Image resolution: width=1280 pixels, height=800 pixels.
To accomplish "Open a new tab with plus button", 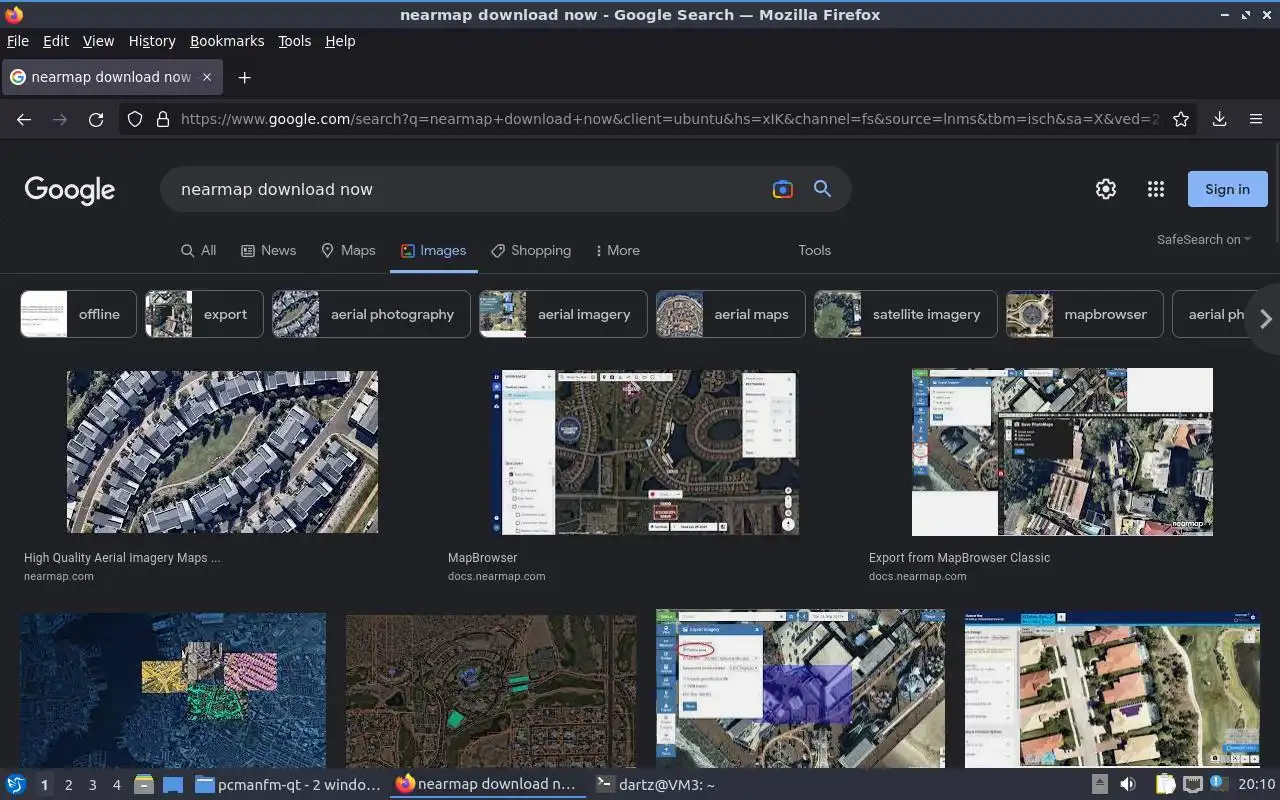I will point(244,77).
